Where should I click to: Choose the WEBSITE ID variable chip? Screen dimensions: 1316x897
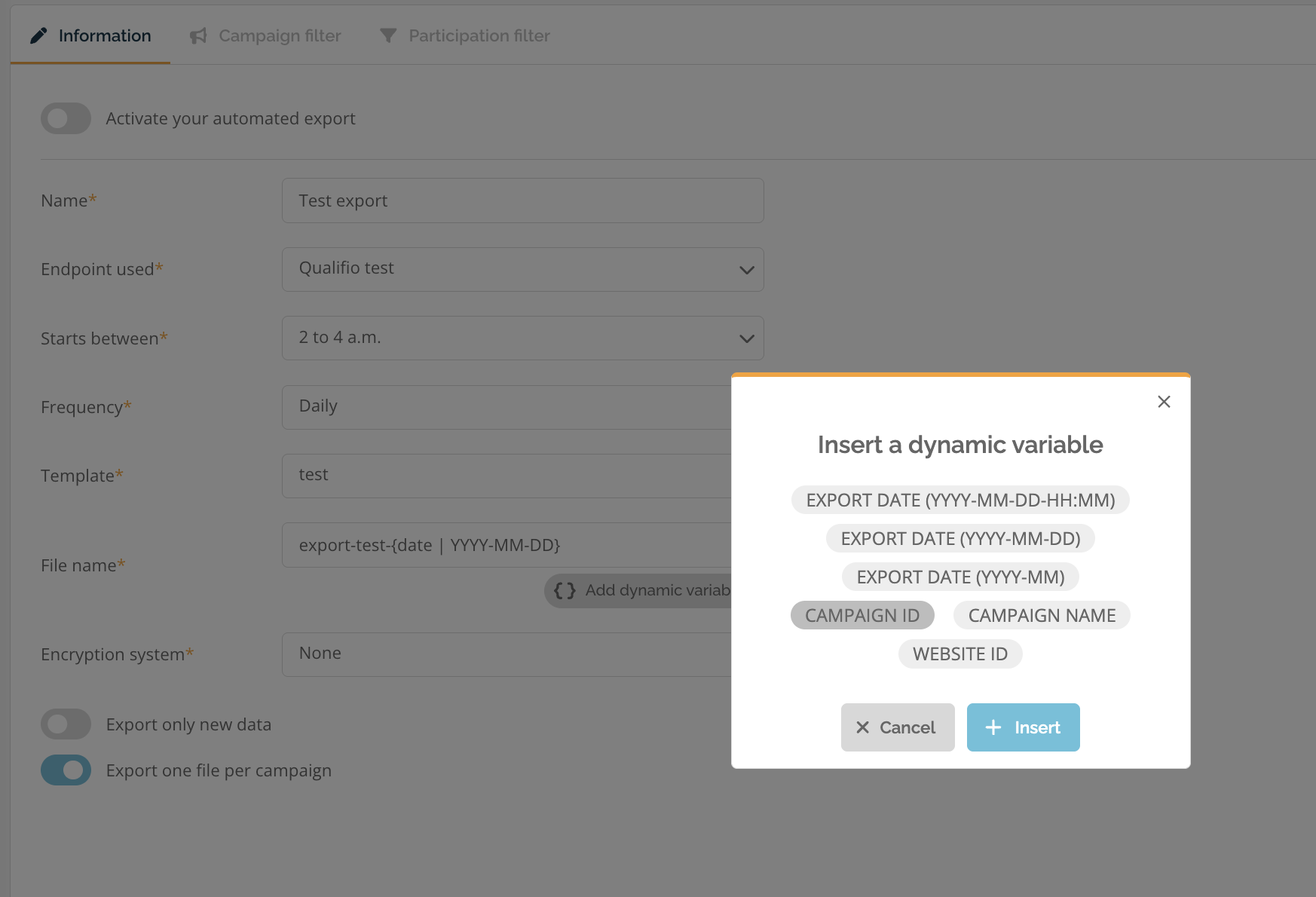pyautogui.click(x=960, y=654)
